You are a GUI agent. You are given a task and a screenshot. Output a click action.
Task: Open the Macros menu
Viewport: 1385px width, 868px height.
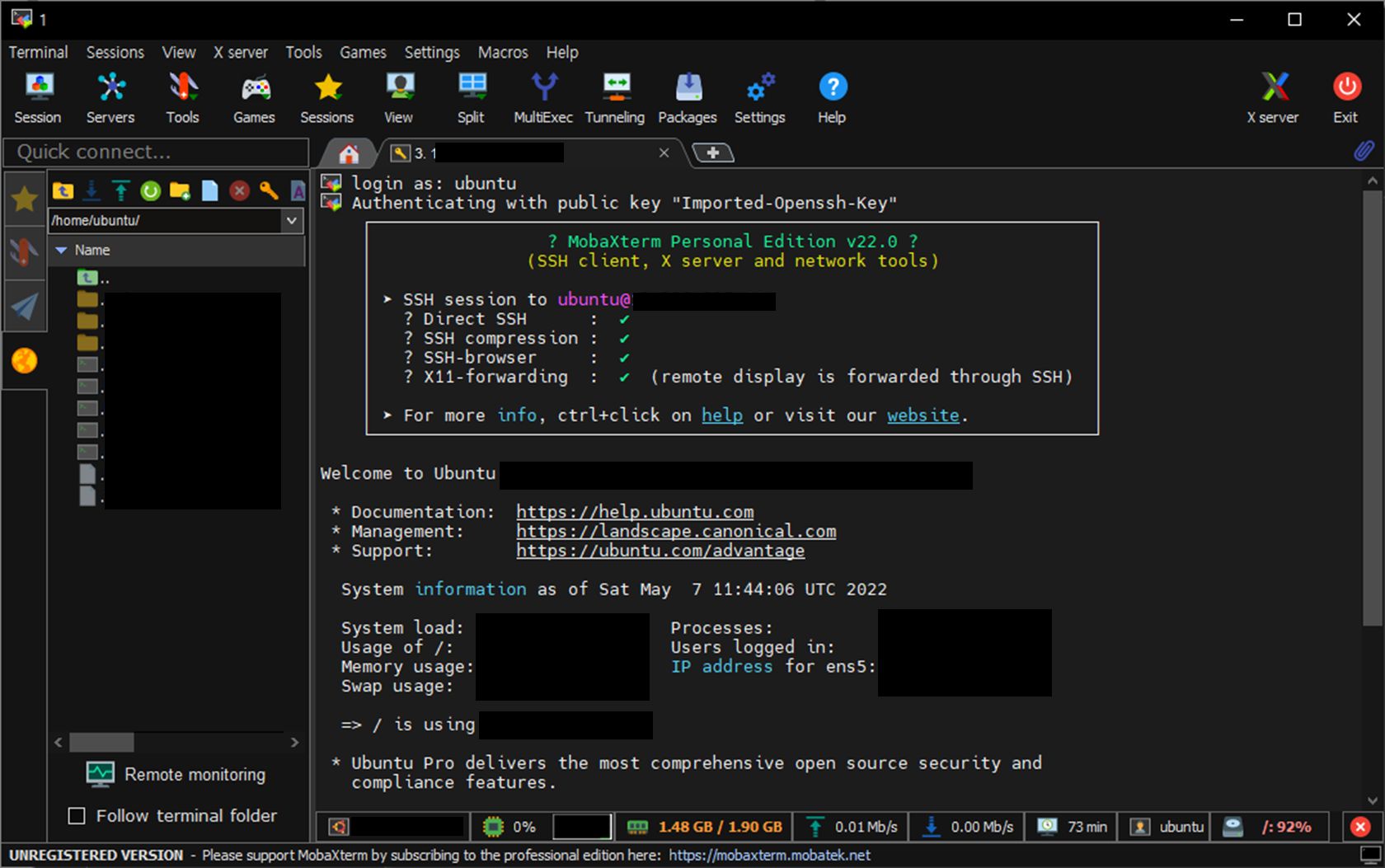(503, 52)
